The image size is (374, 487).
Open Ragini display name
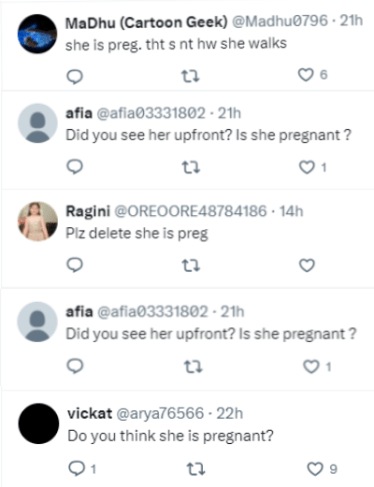coord(88,211)
